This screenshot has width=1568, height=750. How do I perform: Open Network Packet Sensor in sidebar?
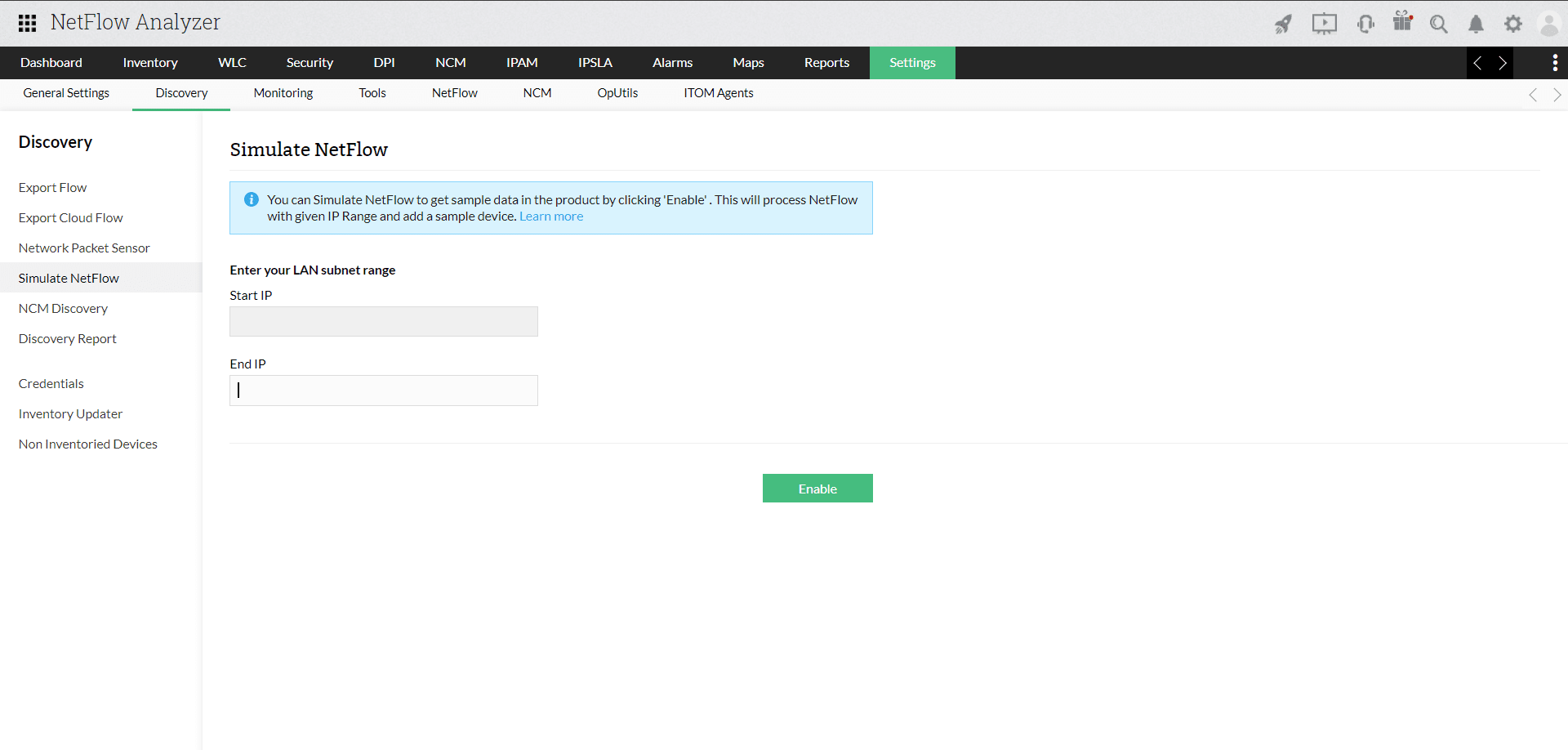84,248
